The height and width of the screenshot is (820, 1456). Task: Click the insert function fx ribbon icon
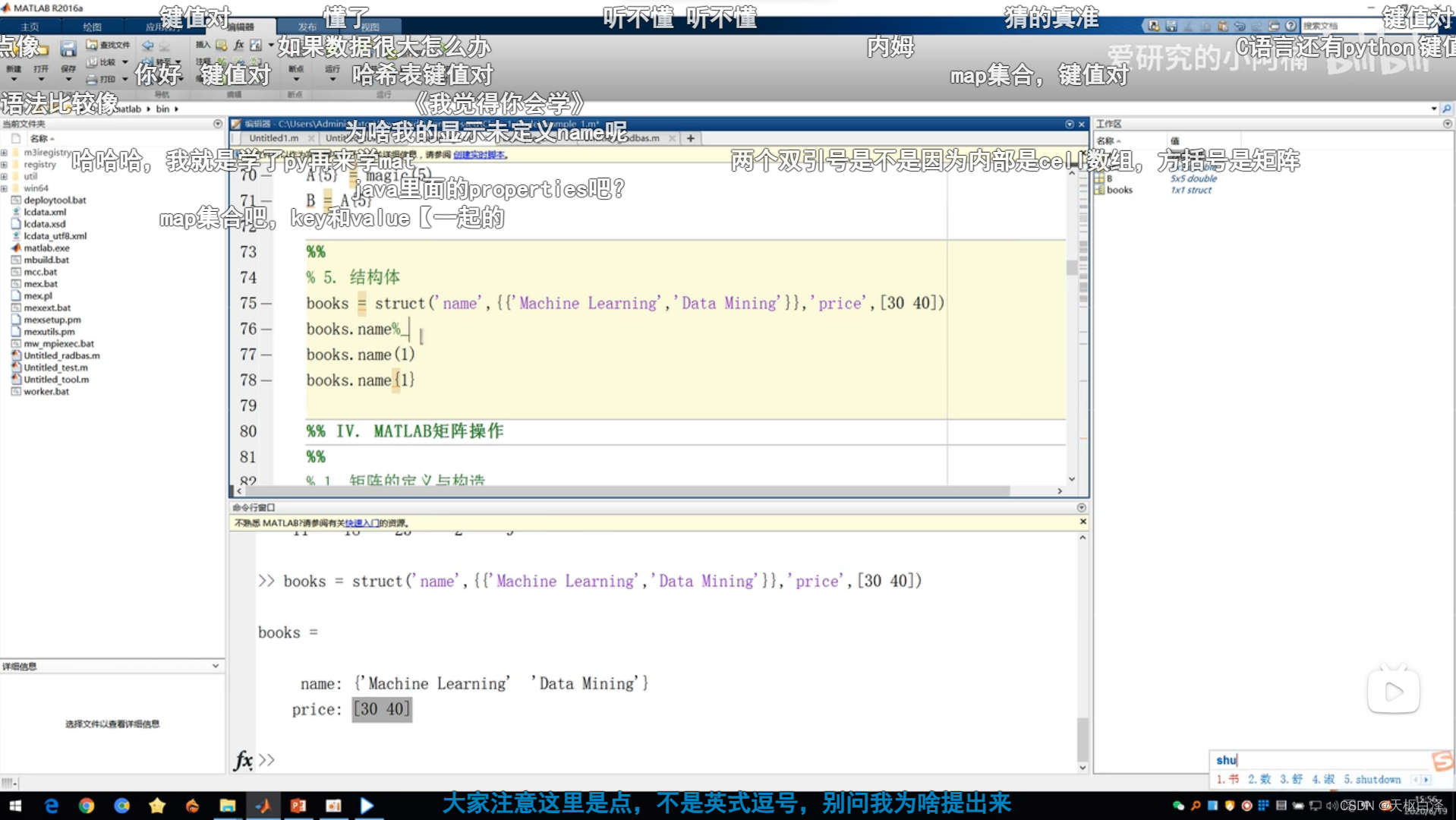(239, 45)
